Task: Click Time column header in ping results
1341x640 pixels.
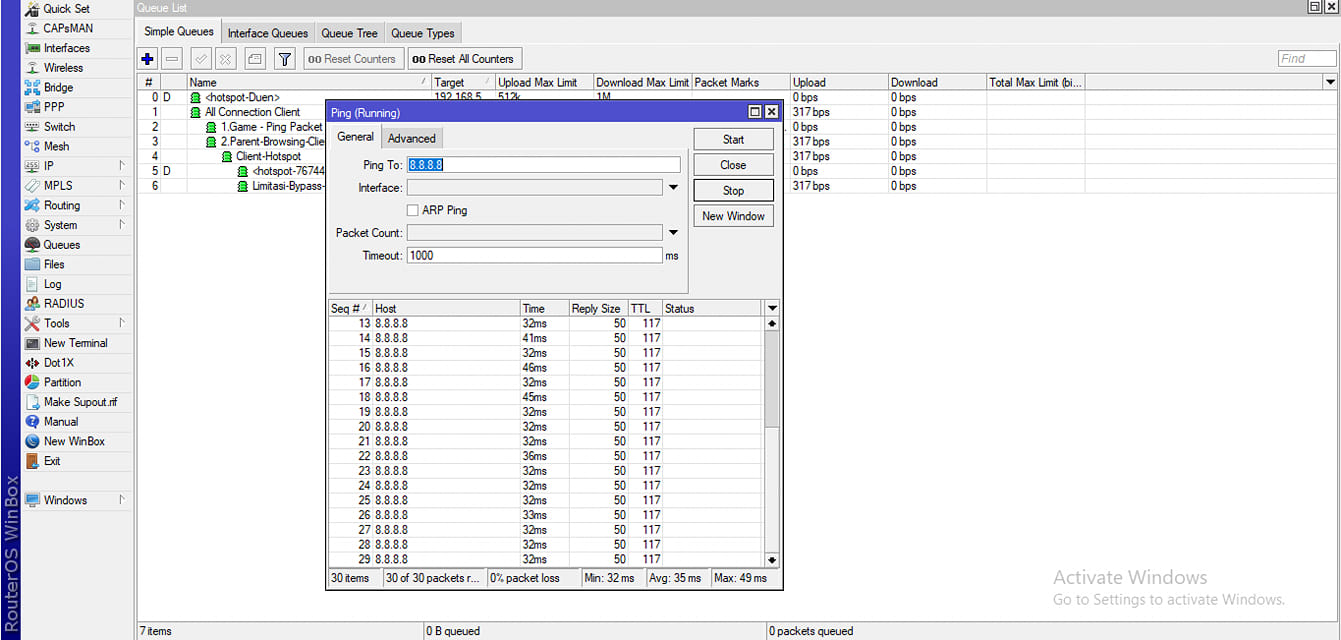Action: 544,308
